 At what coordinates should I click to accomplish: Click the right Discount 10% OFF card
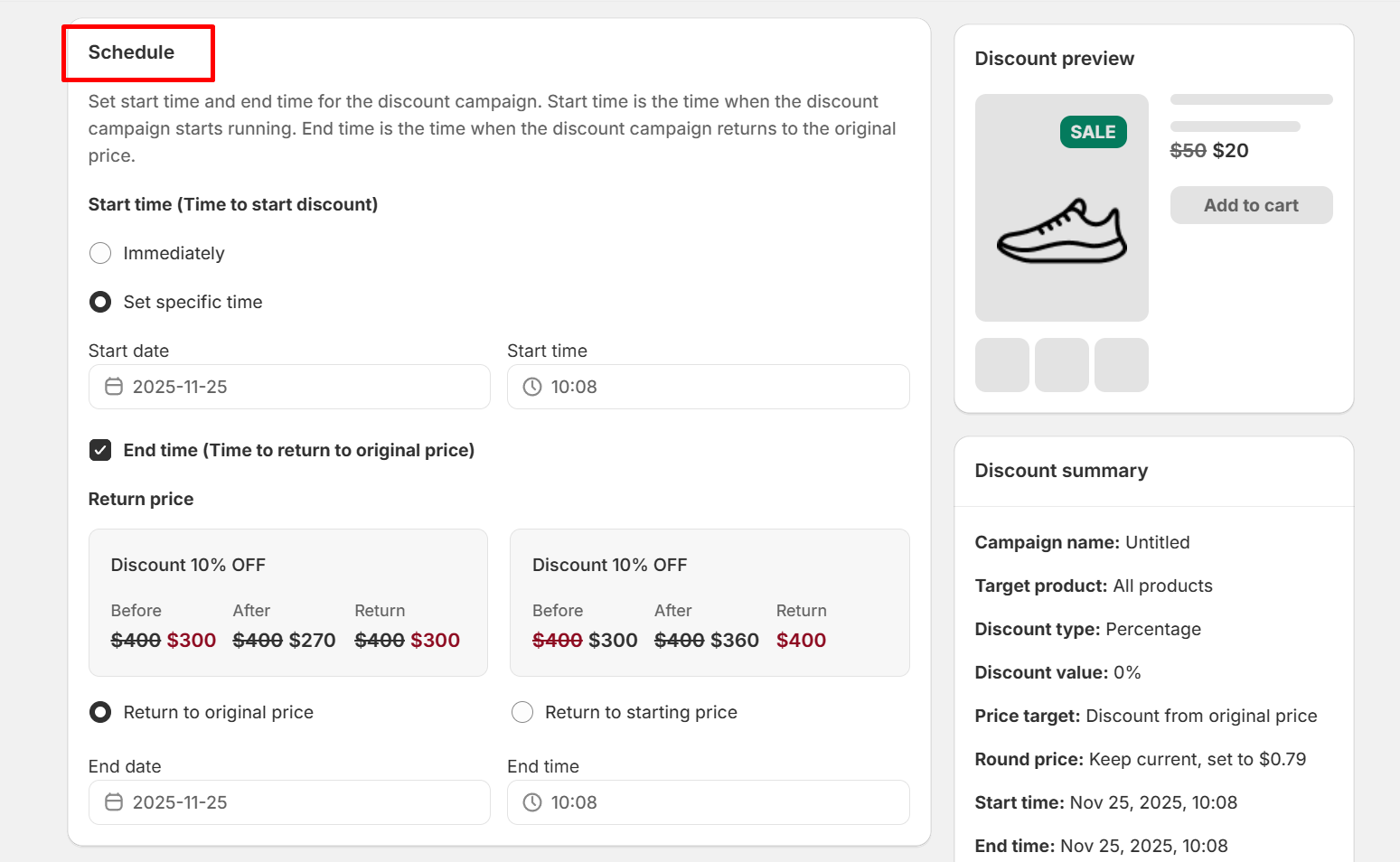(x=709, y=602)
